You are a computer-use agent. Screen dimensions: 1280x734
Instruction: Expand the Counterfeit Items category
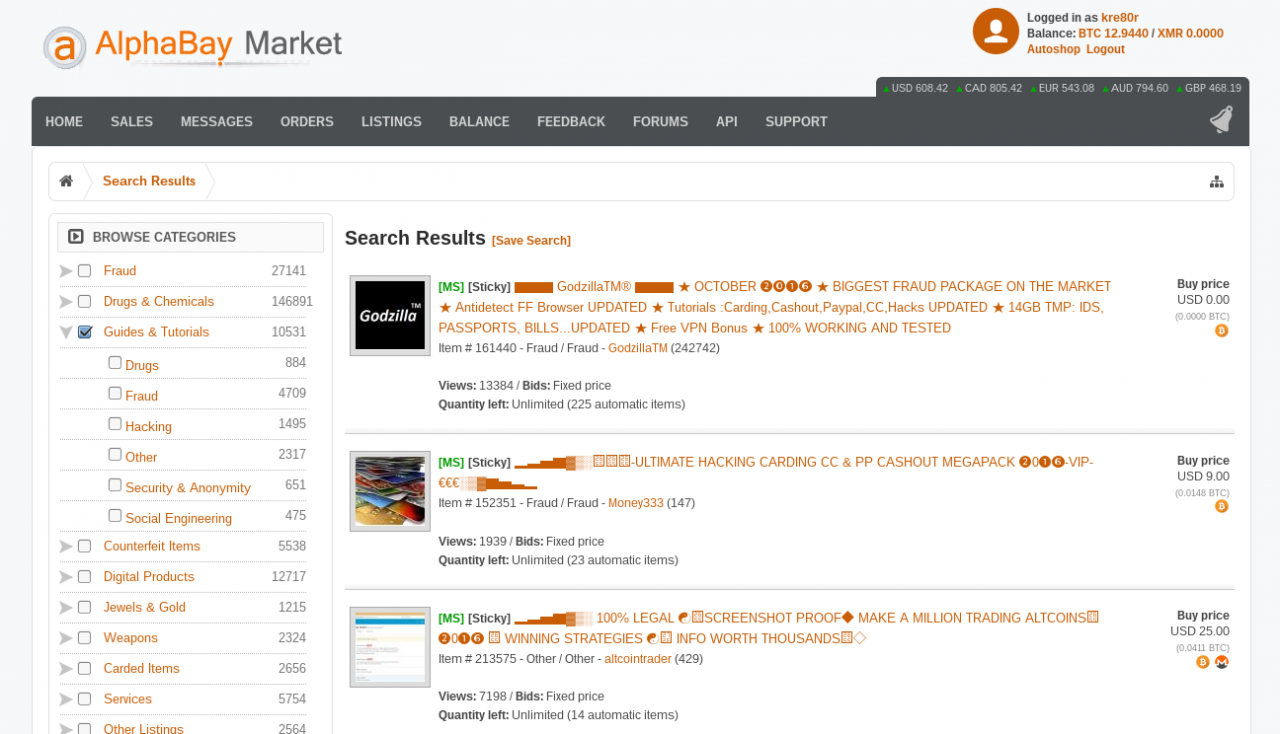click(64, 546)
